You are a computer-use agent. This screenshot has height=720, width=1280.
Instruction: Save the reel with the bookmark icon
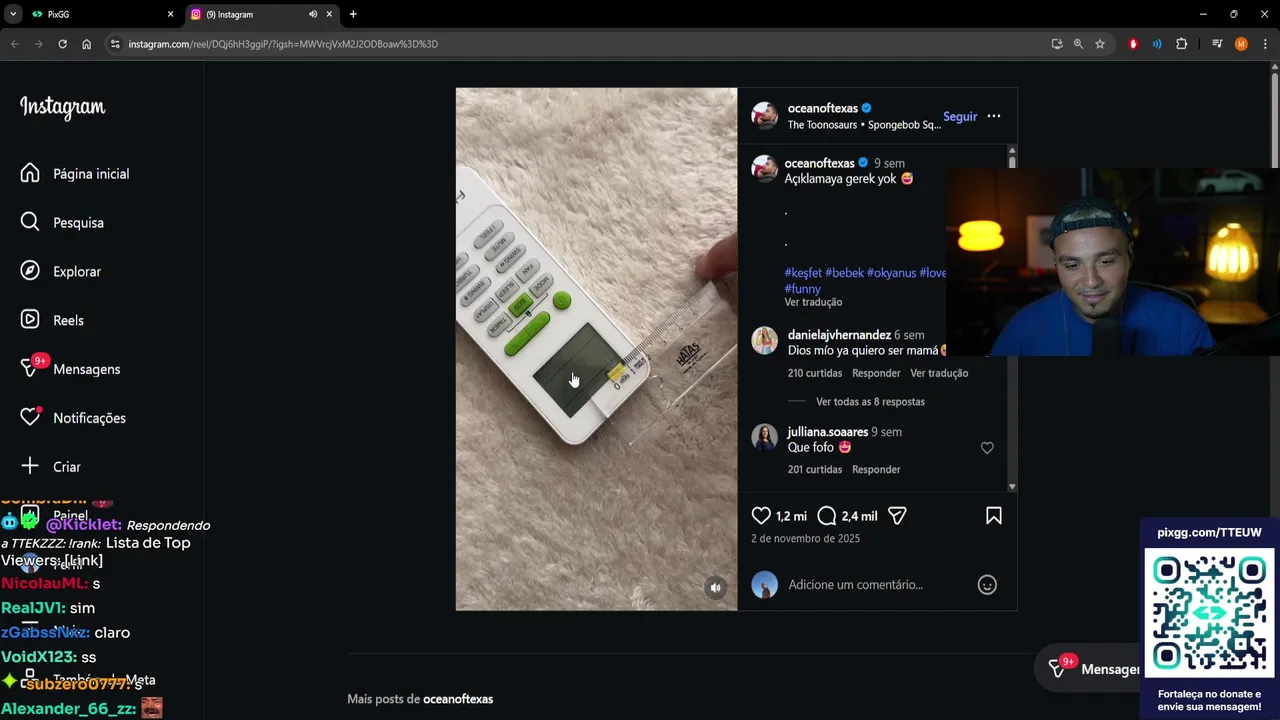(x=993, y=516)
